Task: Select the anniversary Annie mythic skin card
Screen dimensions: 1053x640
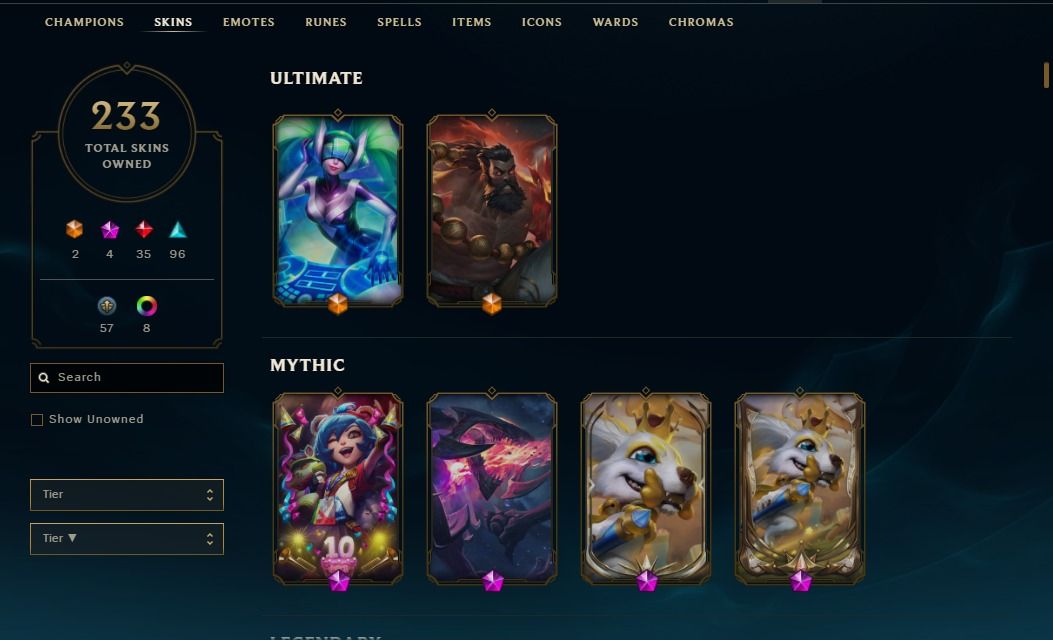Action: (338, 488)
